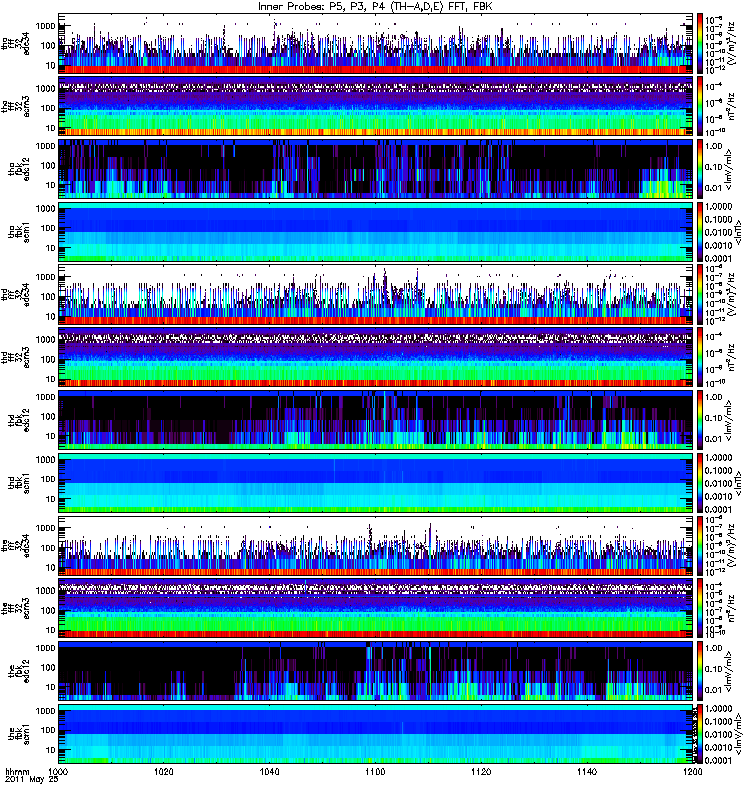Click the color bar of thd fbk edc12 panel

pos(700,420)
